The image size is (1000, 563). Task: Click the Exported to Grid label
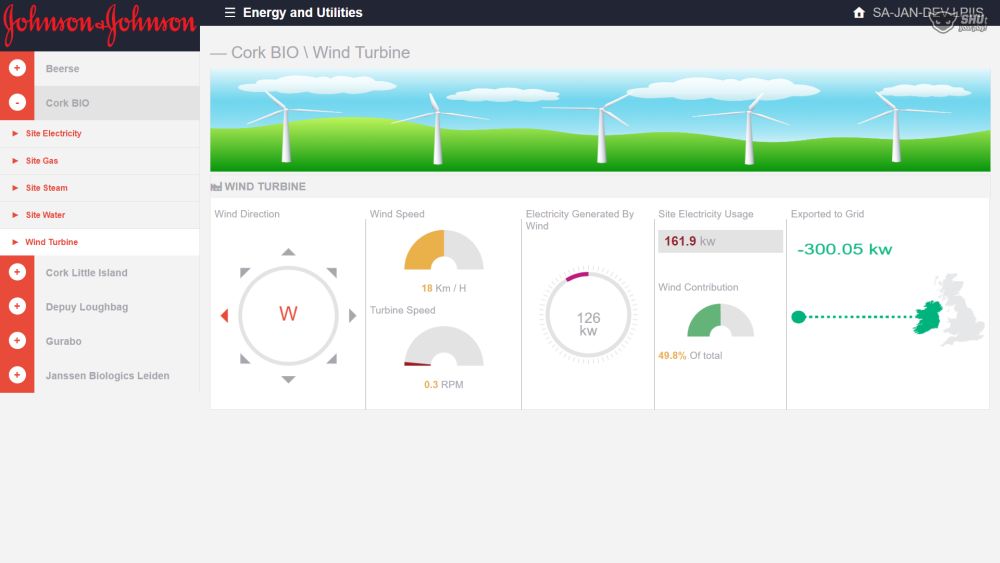[x=827, y=214]
